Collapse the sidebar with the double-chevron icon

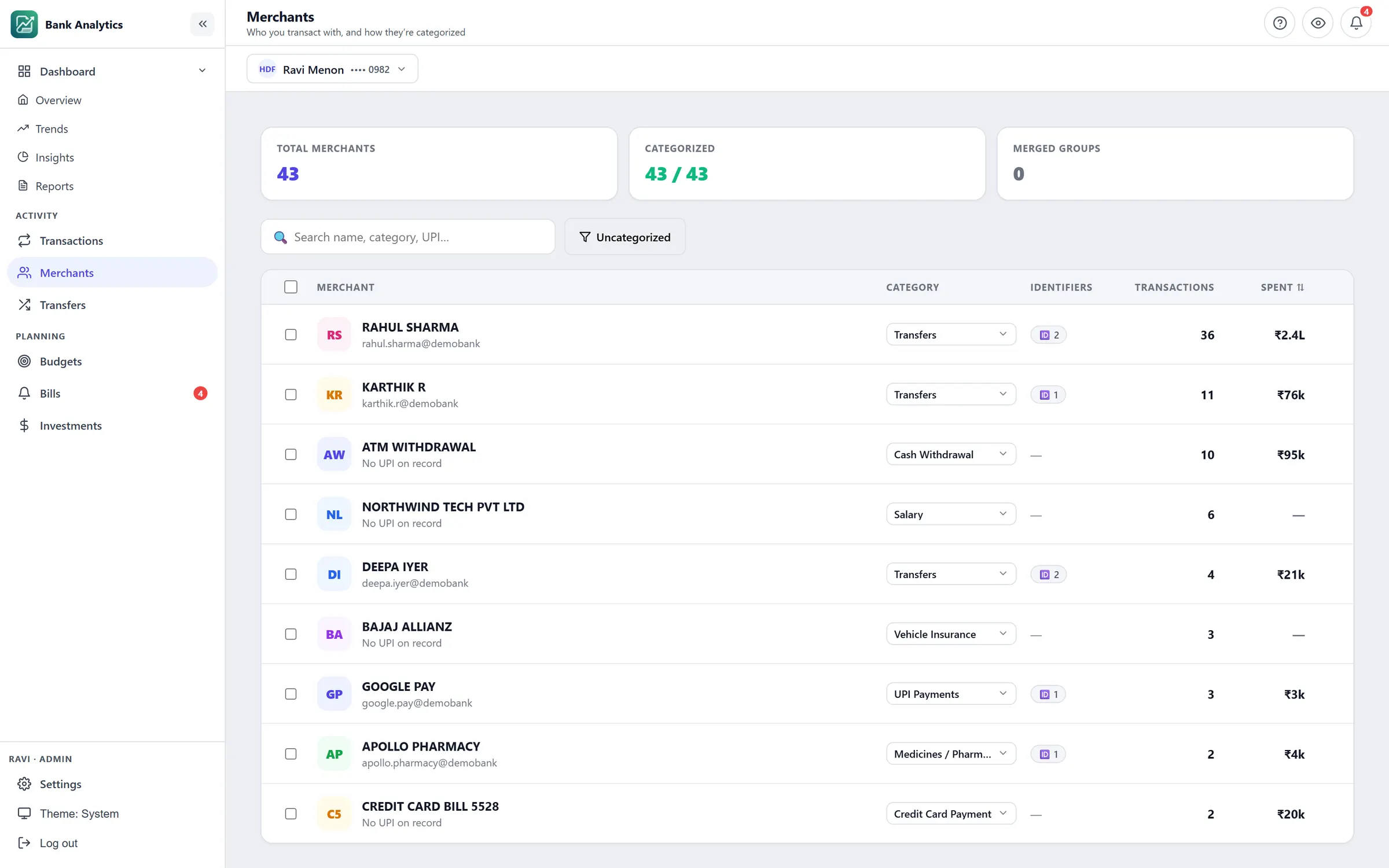(x=203, y=24)
